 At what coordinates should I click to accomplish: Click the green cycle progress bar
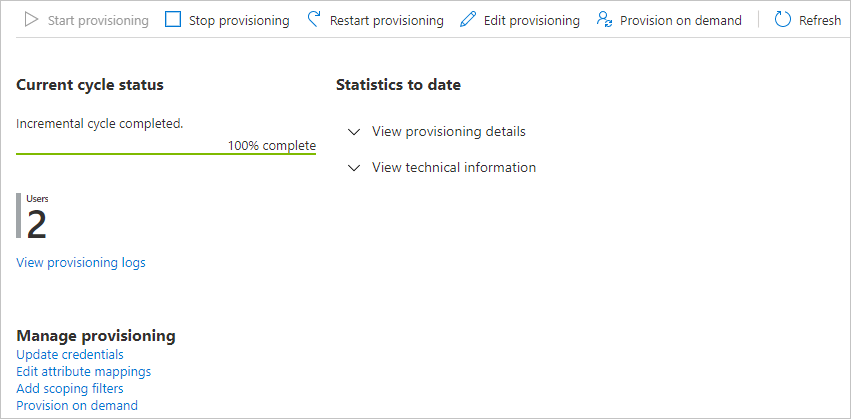click(166, 154)
